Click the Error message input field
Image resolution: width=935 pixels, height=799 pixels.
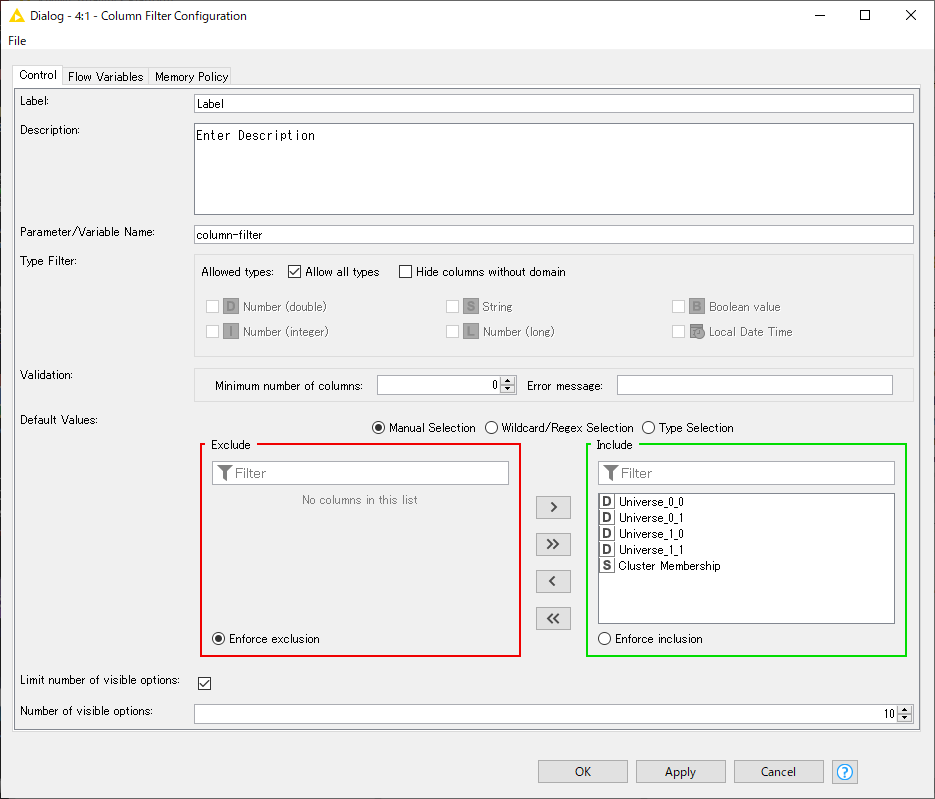(x=754, y=385)
